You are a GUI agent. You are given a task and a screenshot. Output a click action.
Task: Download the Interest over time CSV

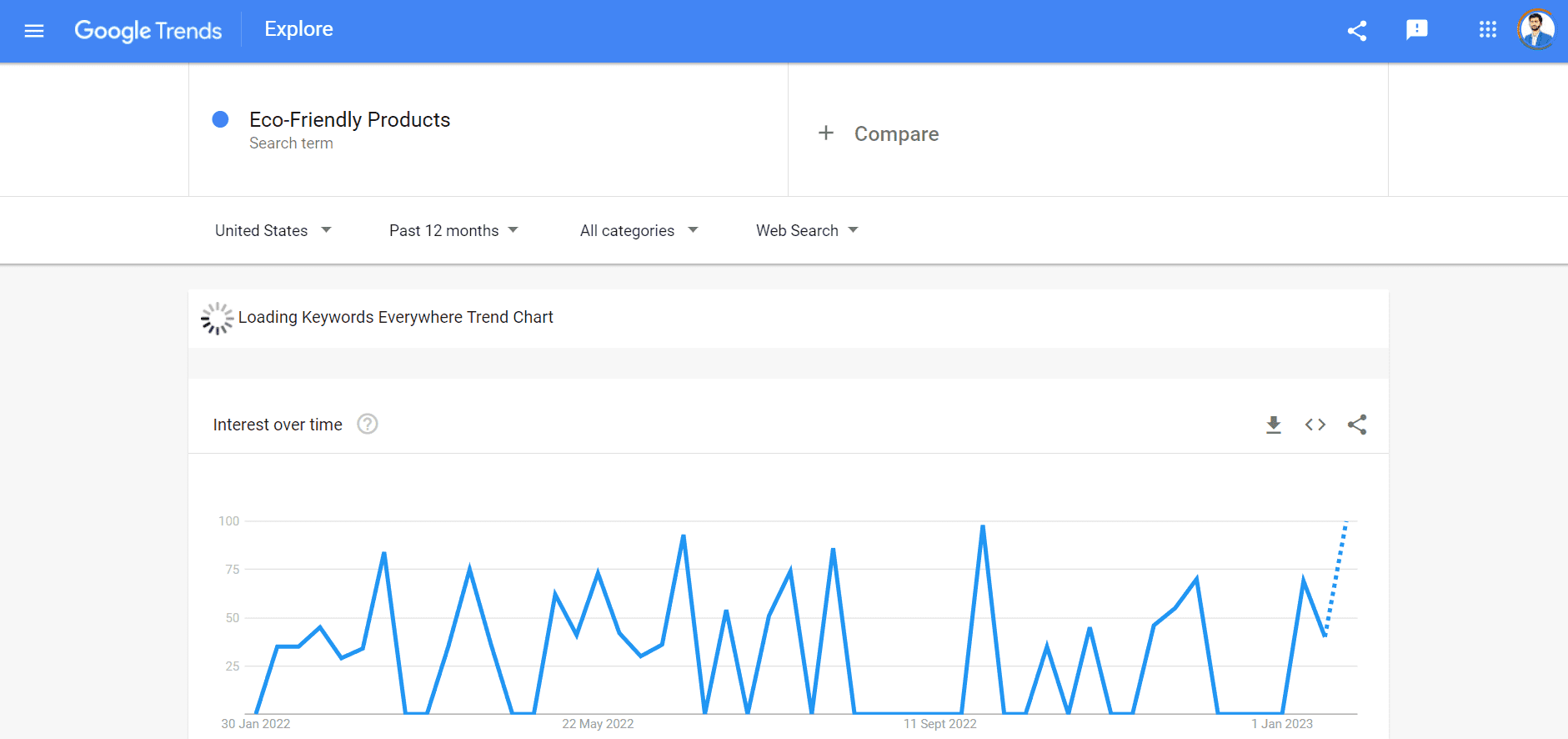tap(1273, 425)
